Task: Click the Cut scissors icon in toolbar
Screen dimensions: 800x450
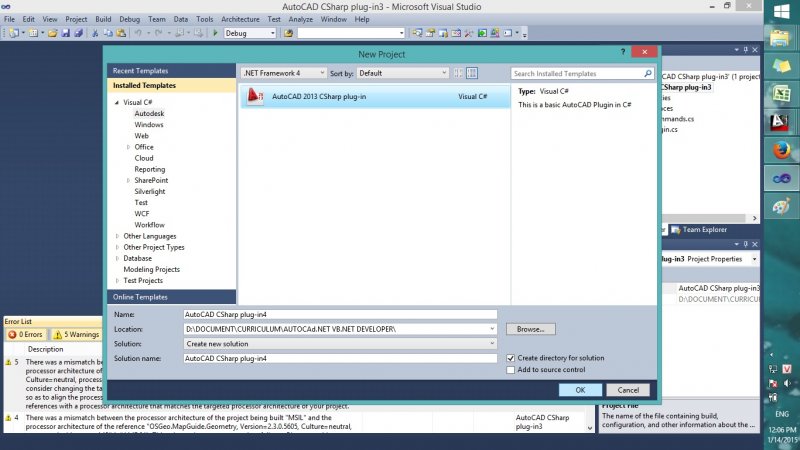Action: 95,33
